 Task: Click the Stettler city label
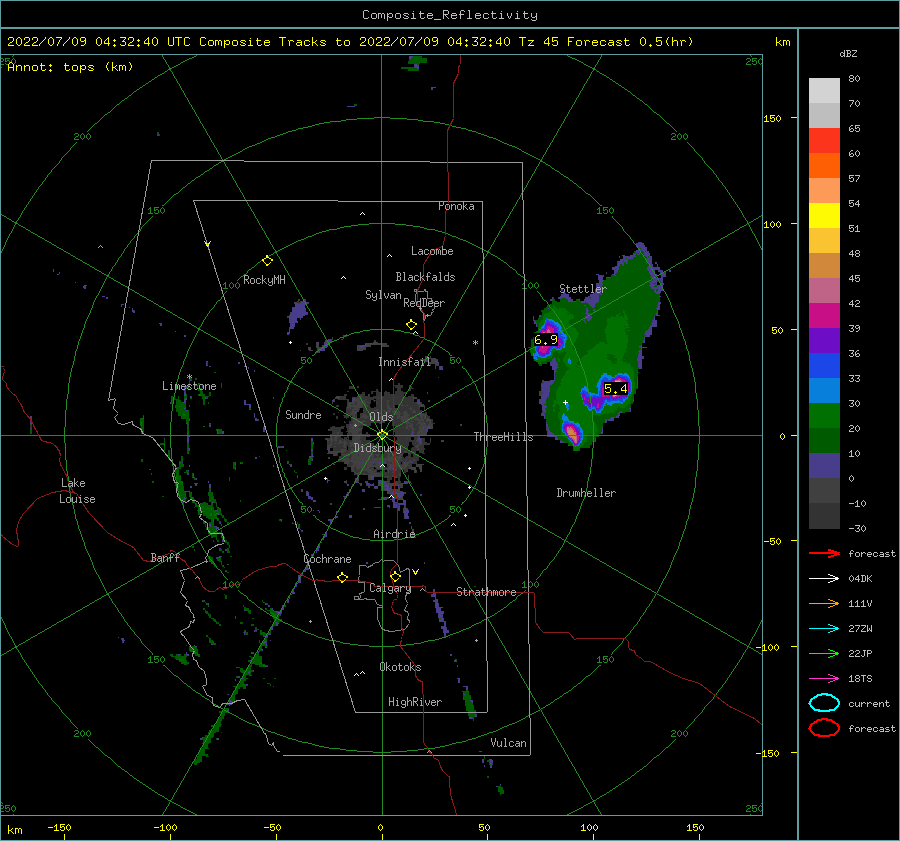tap(583, 289)
